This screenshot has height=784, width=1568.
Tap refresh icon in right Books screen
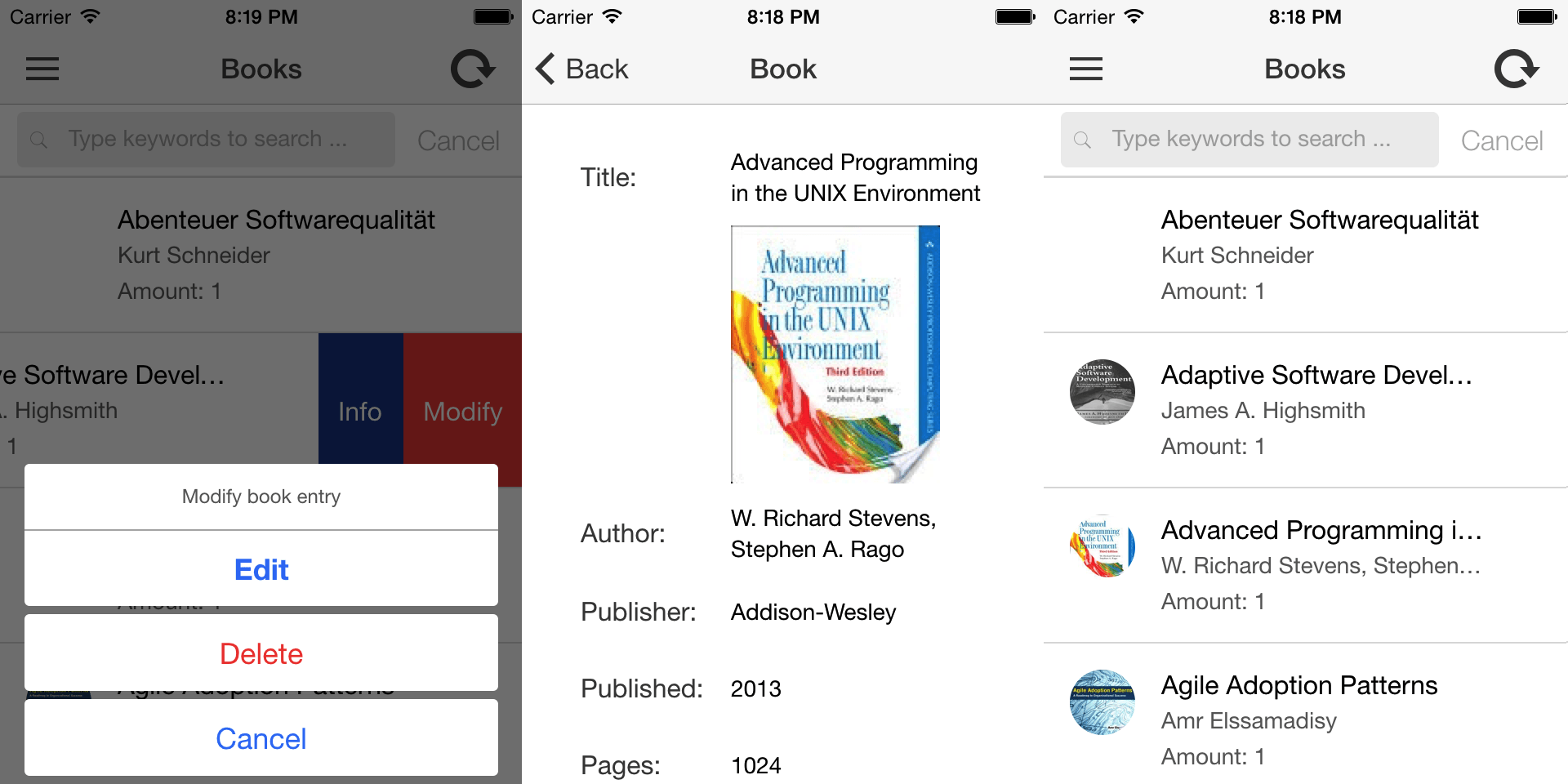click(1516, 69)
